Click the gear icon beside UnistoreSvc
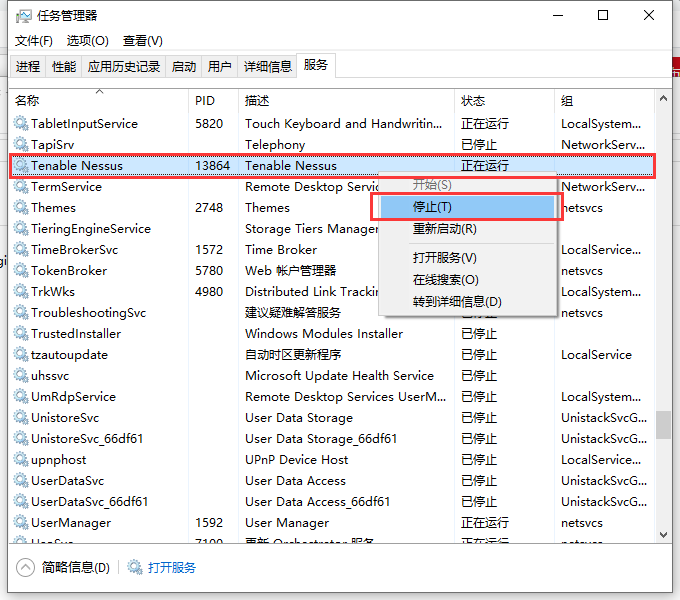Screen dimensions: 680x600 coord(21,417)
